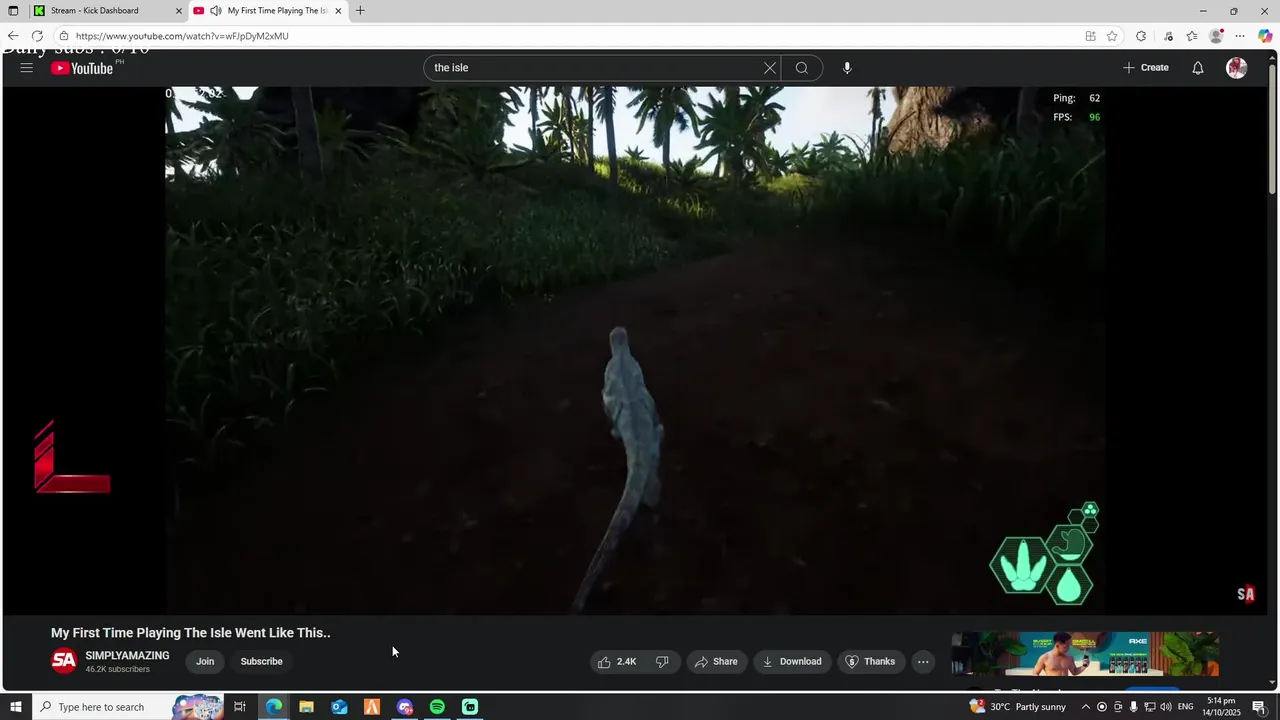The image size is (1280, 720).
Task: Click the Thanks button
Action: 870,661
